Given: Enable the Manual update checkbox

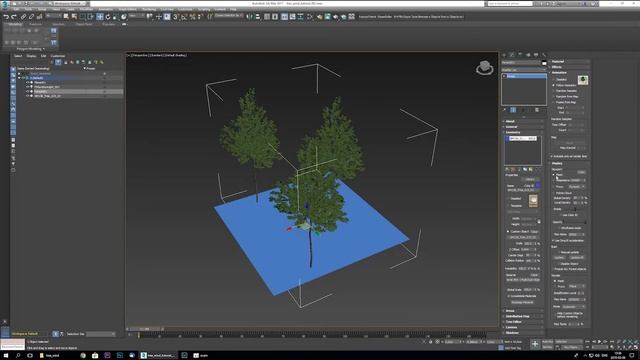Looking at the screenshot, I should [569, 252].
